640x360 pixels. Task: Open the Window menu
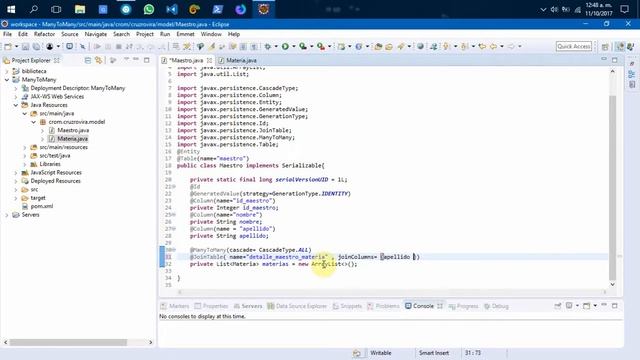point(211,34)
